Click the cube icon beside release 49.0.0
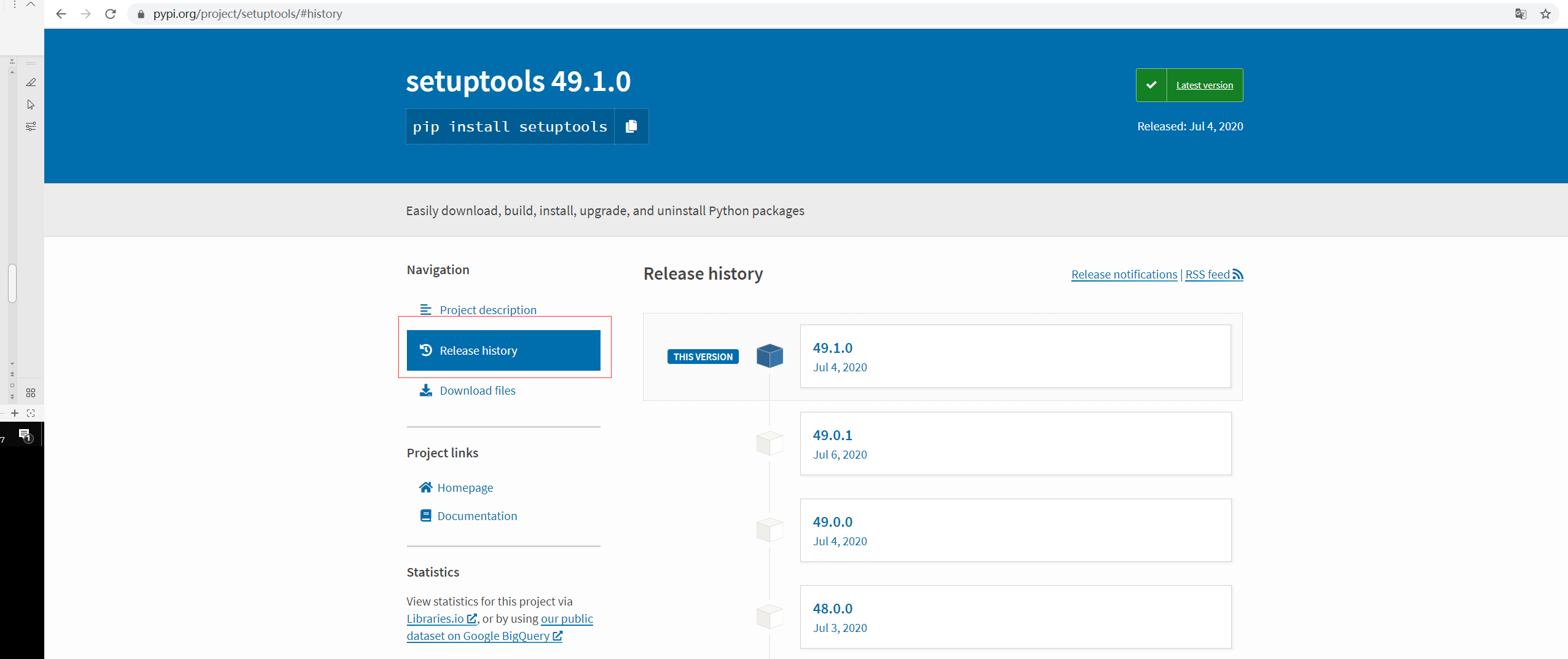 (x=770, y=530)
